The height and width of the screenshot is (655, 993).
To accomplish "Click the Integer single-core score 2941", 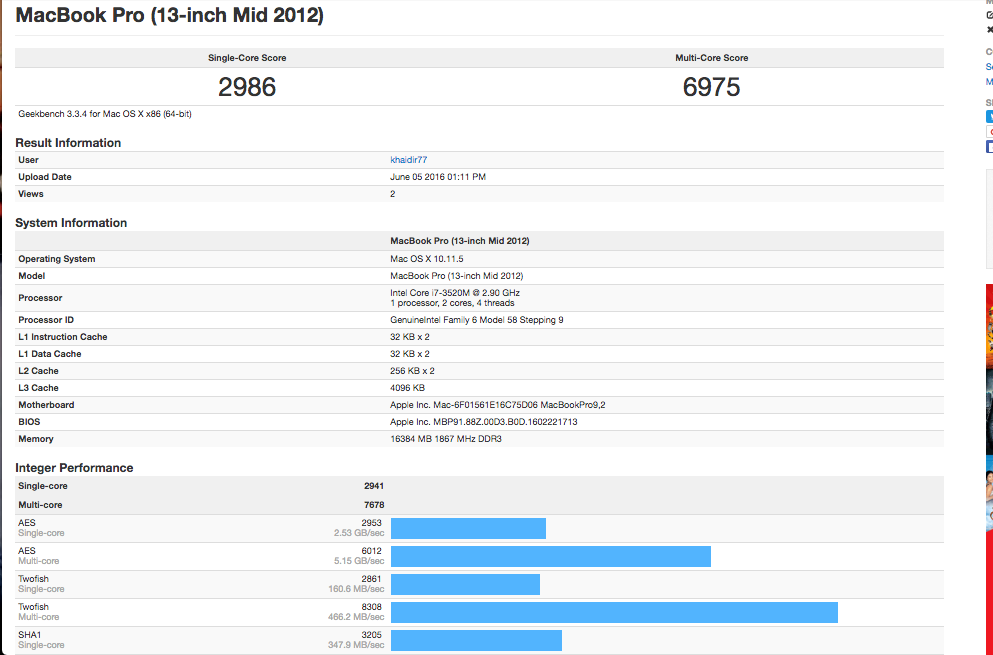I will tap(374, 486).
